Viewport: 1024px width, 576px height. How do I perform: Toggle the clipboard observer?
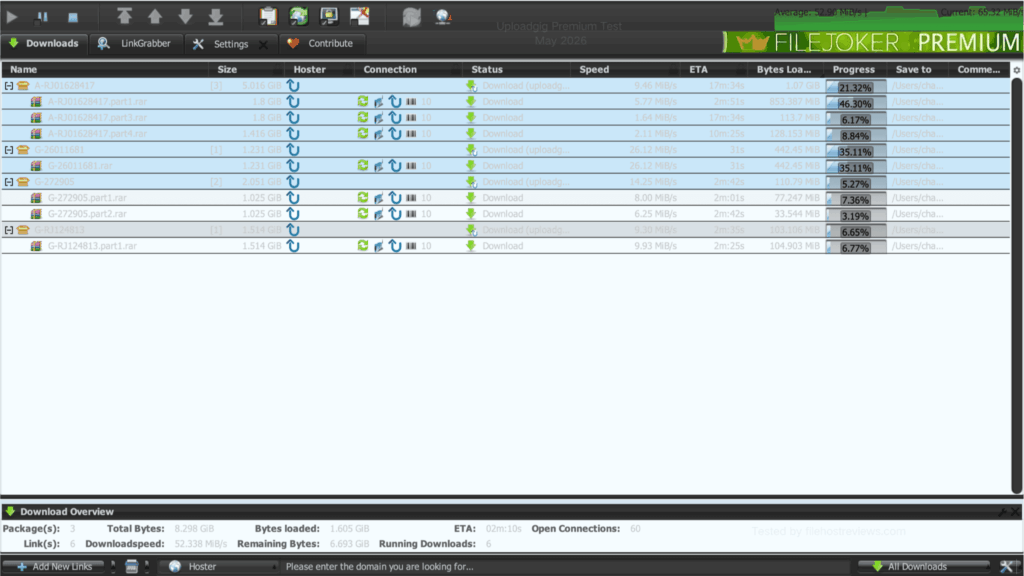[x=268, y=16]
